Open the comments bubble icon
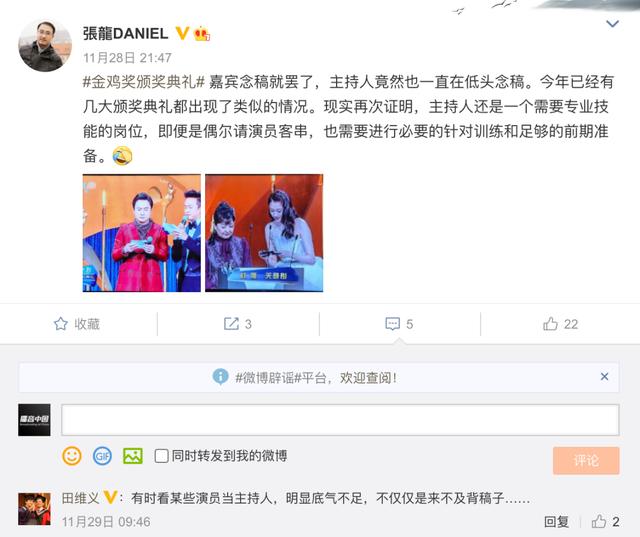The height and width of the screenshot is (537, 640). tap(392, 324)
